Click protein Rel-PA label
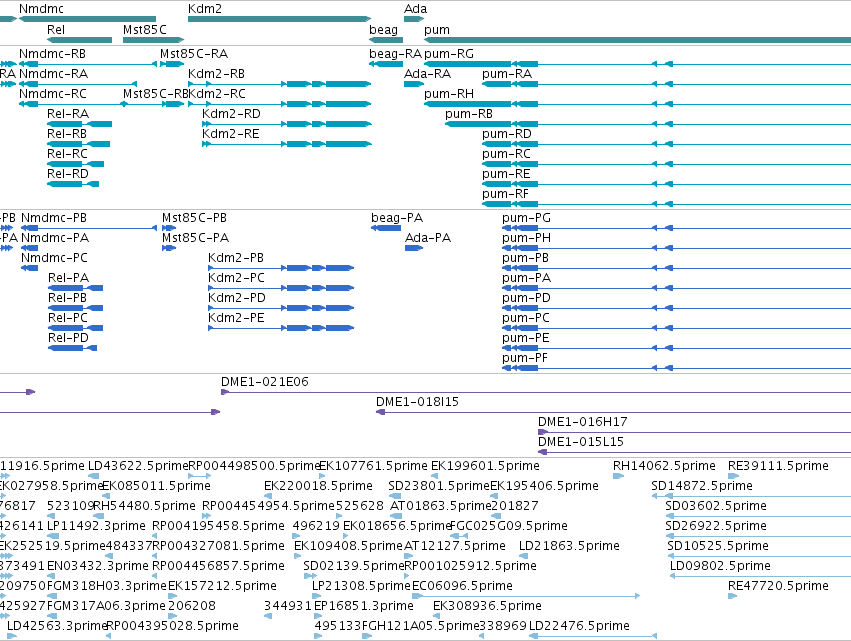Image resolution: width=851 pixels, height=641 pixels. click(x=68, y=277)
